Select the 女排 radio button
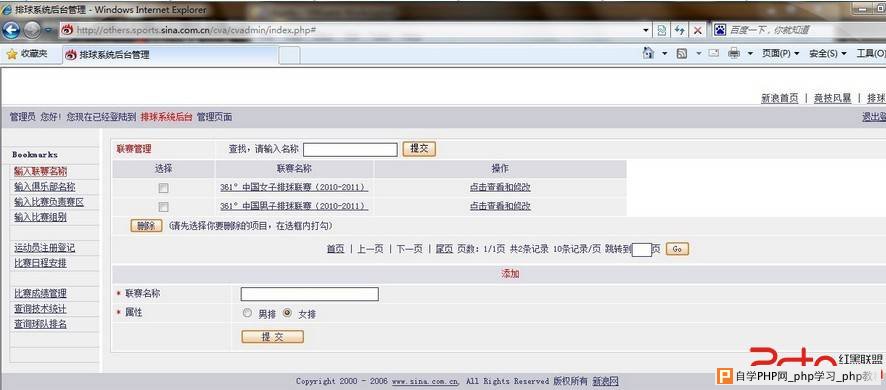Viewport: 886px width, 390px height. point(288,313)
